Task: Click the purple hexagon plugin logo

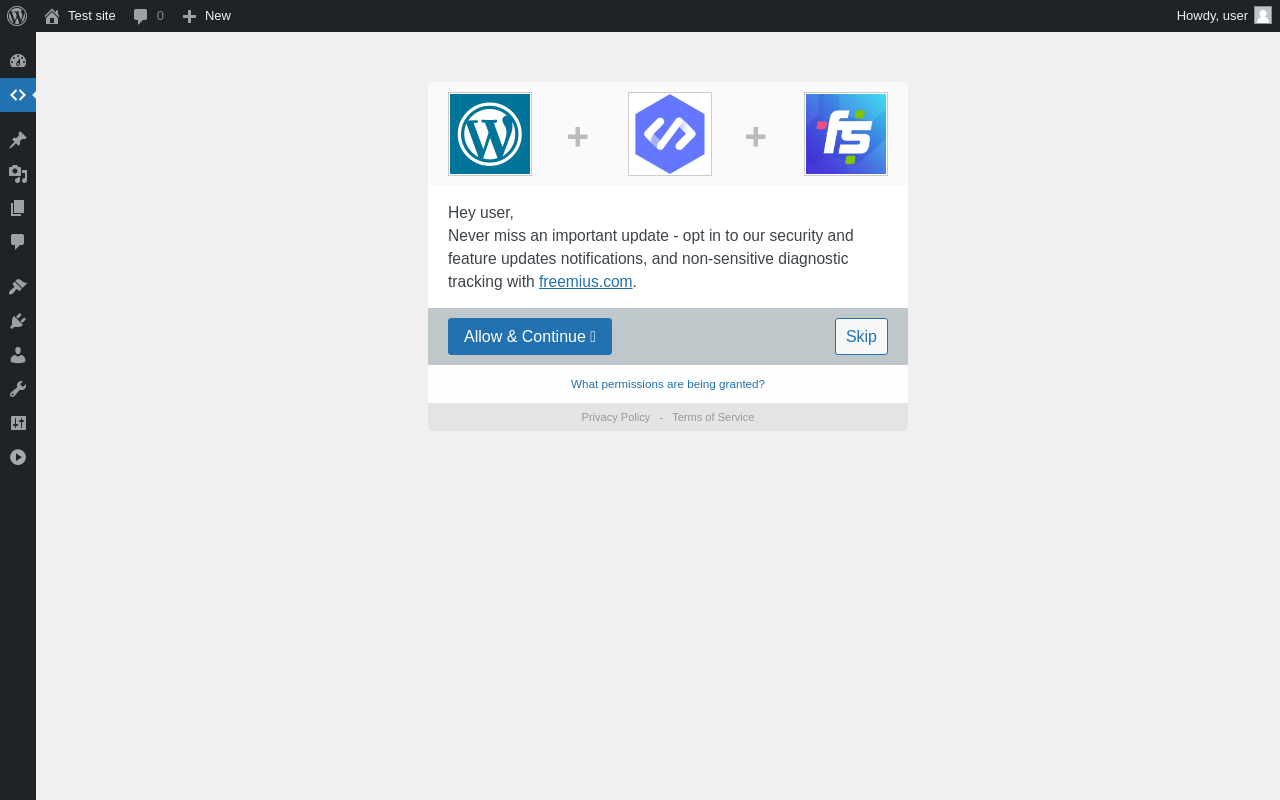Action: pos(670,134)
